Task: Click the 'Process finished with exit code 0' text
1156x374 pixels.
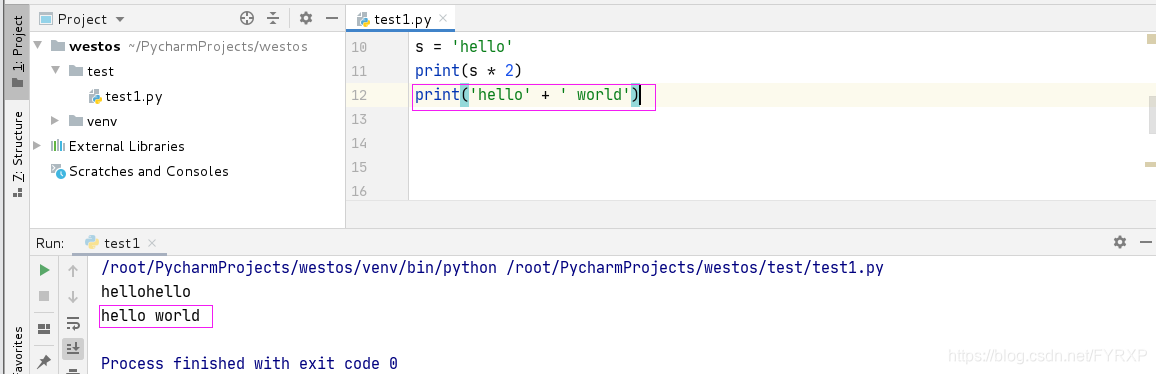Action: (x=249, y=363)
